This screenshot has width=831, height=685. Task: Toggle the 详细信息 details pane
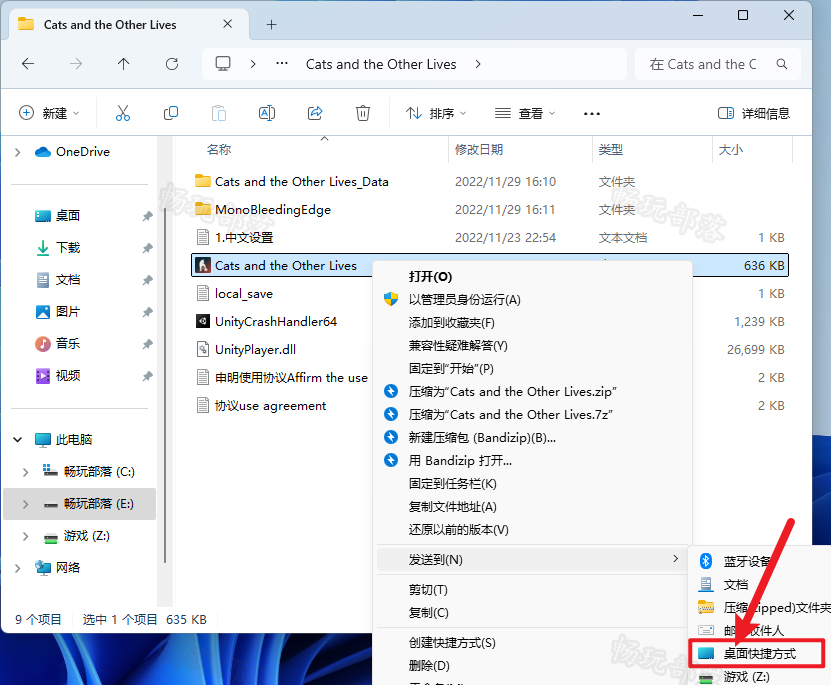[x=754, y=113]
